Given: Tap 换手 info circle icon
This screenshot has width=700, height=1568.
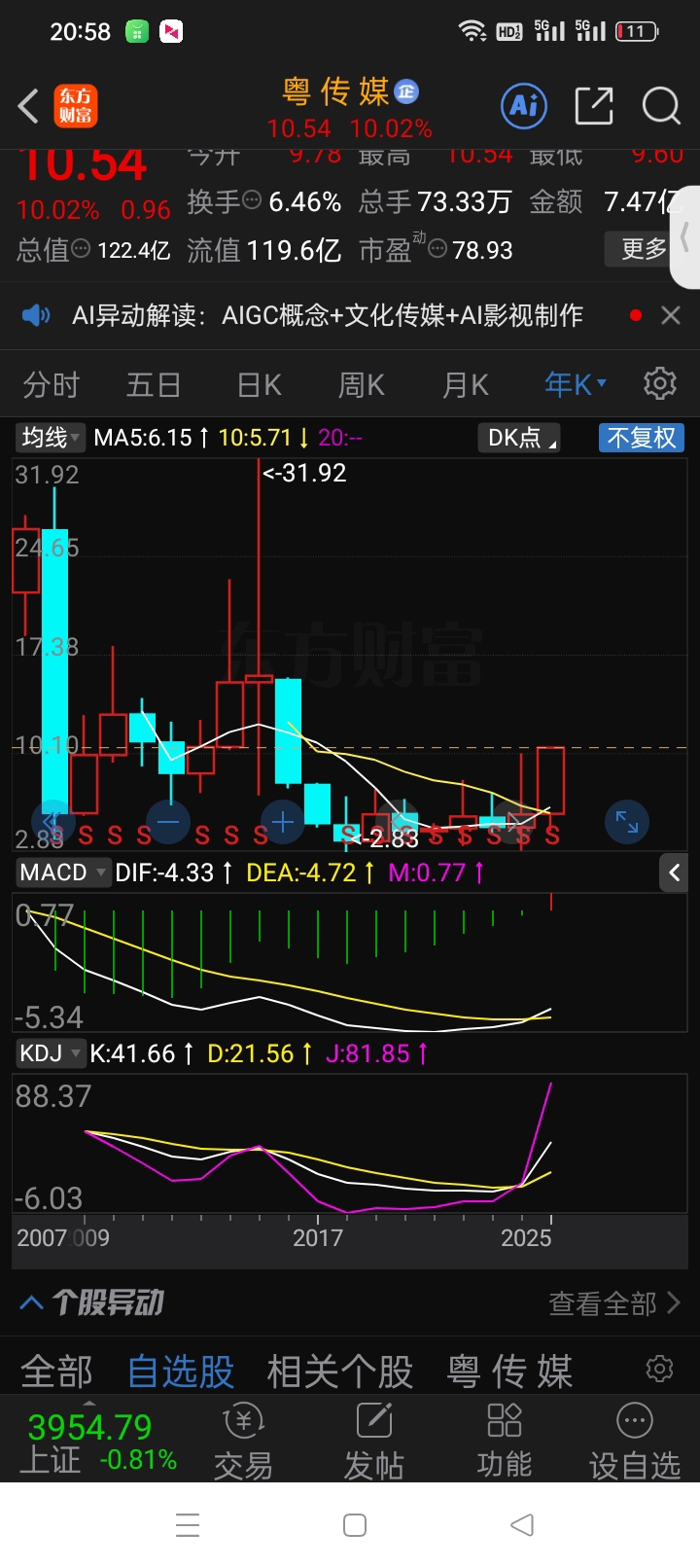Looking at the screenshot, I should click(x=252, y=200).
